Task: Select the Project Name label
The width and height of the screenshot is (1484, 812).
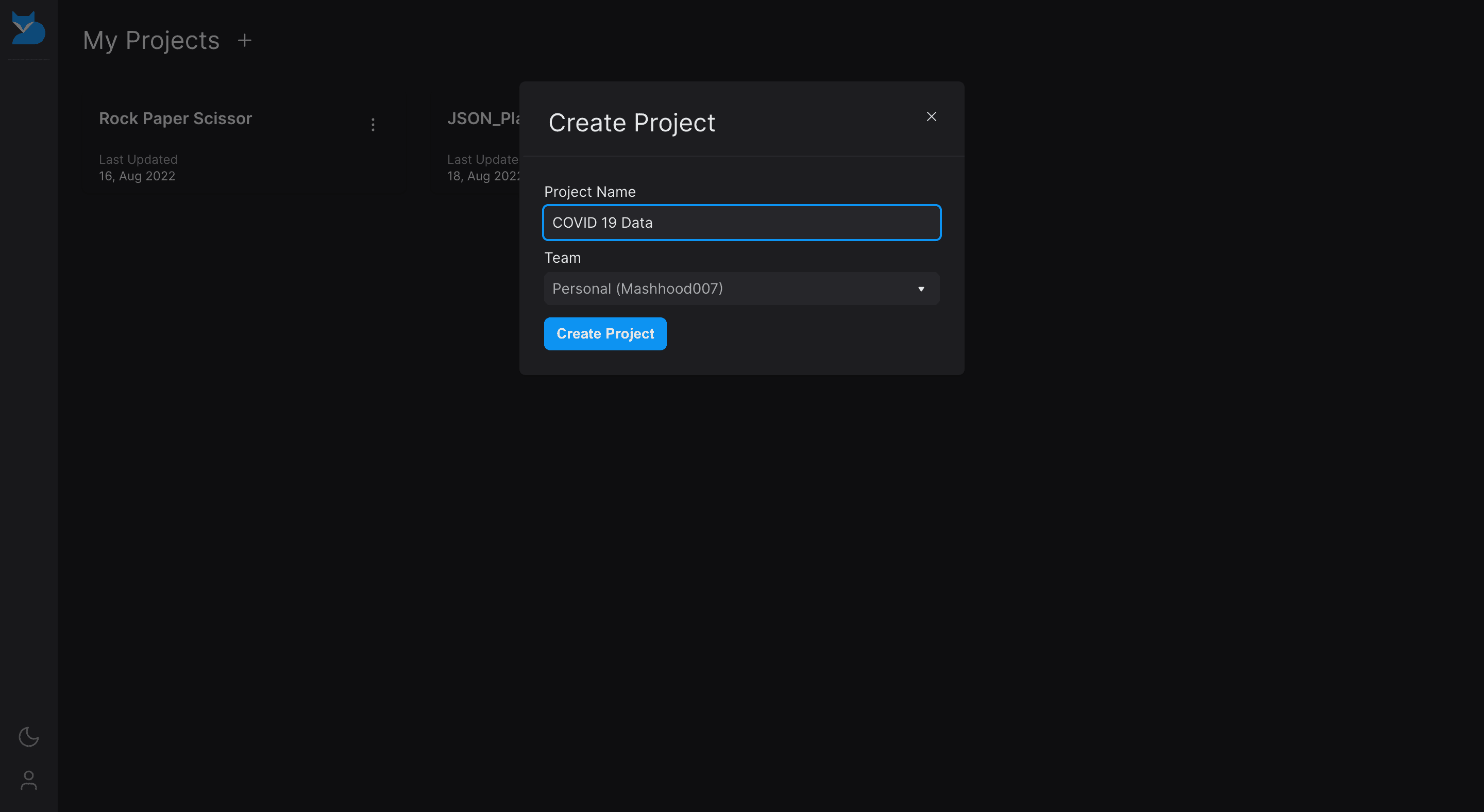Action: (x=590, y=192)
